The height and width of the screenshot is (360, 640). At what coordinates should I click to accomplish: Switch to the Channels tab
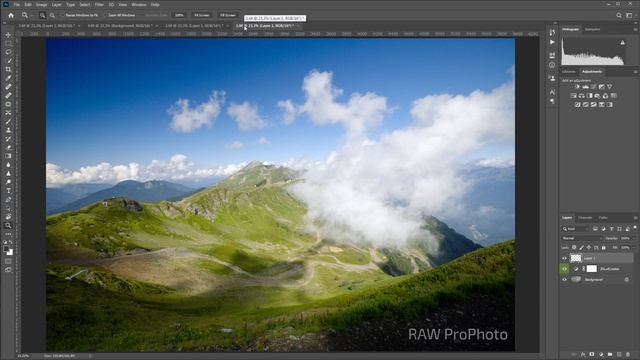585,218
